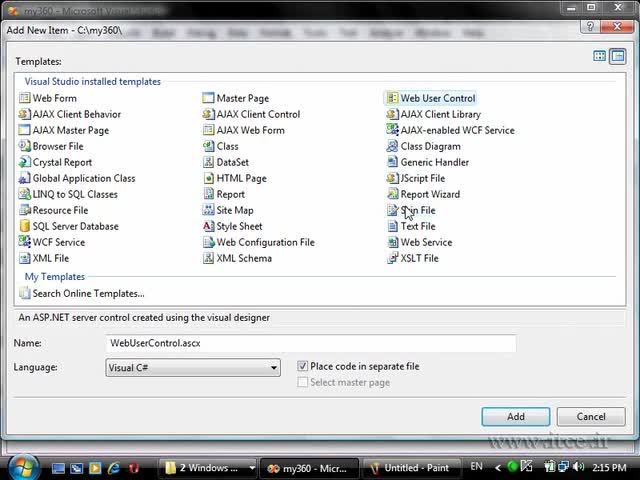Image resolution: width=640 pixels, height=480 pixels.
Task: Choose the SQL Server Database icon
Action: (24, 226)
